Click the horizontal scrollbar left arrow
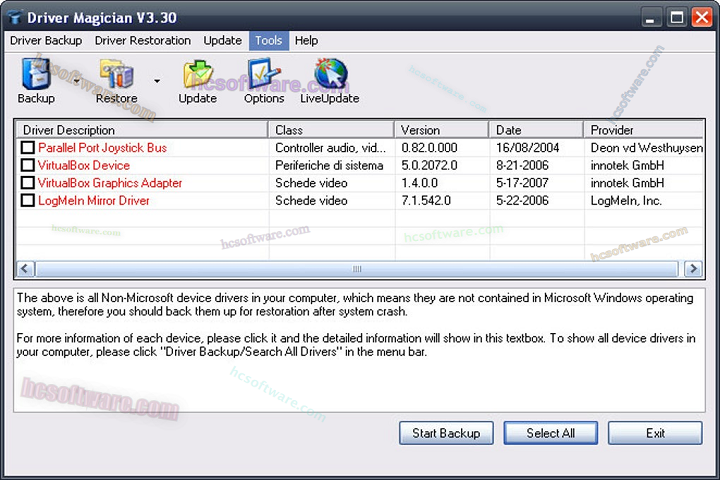This screenshot has height=480, width=720. click(x=25, y=269)
